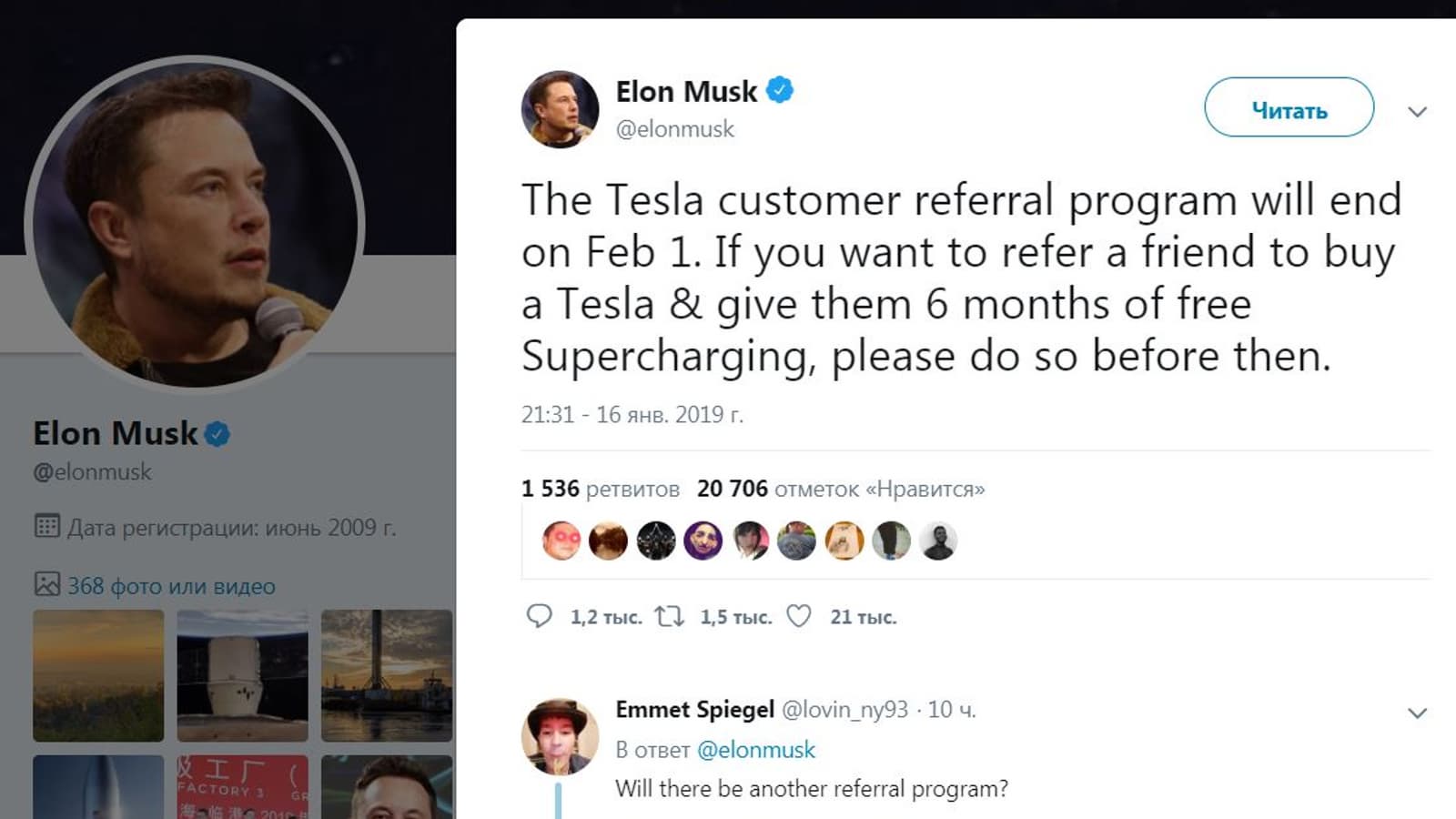
Task: Open the sunset landscape media thumbnail
Action: tap(98, 675)
